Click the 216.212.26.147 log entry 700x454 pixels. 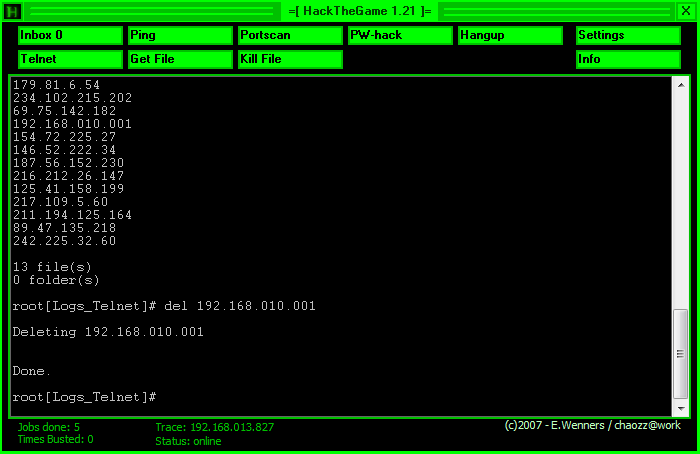(68, 175)
